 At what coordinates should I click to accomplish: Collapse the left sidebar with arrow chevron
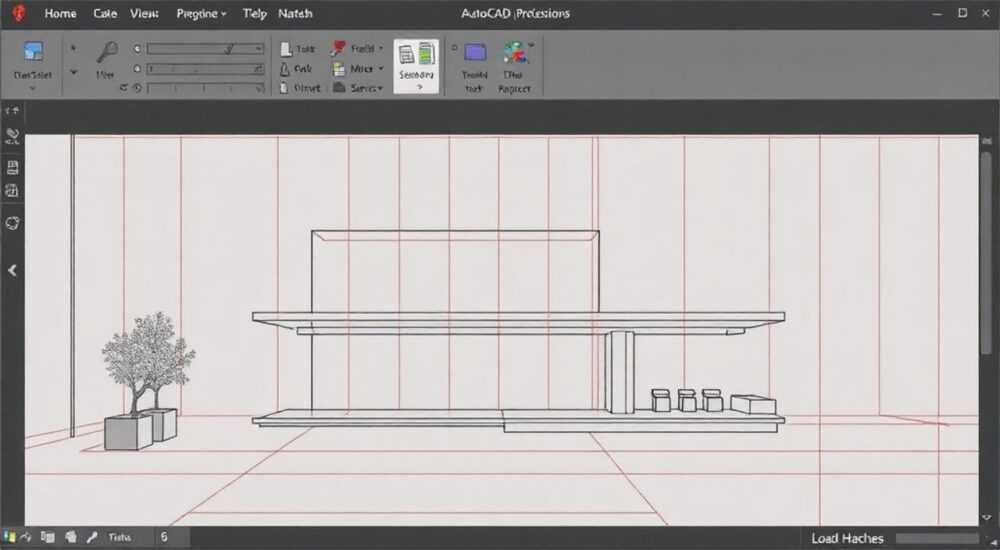point(12,271)
